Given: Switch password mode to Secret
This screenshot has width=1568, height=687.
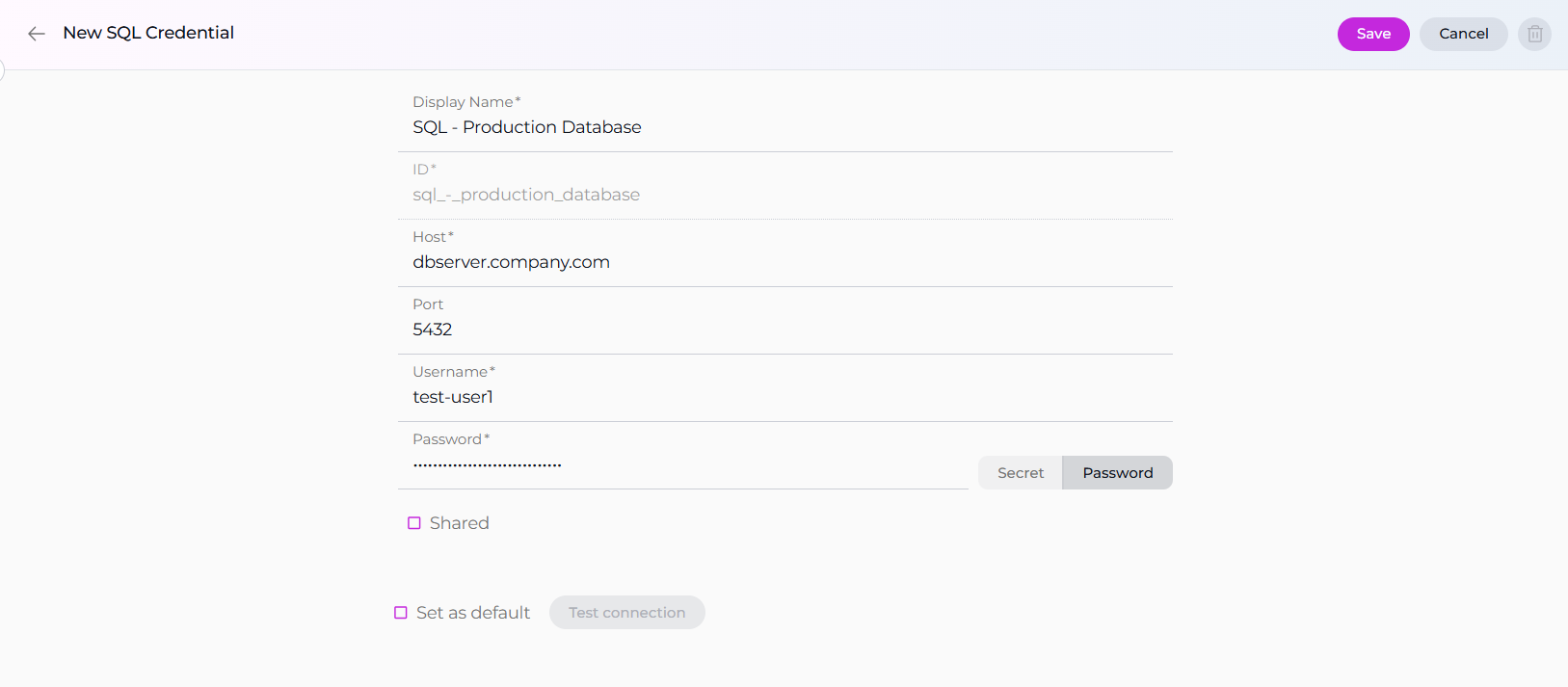Looking at the screenshot, I should pyautogui.click(x=1020, y=473).
